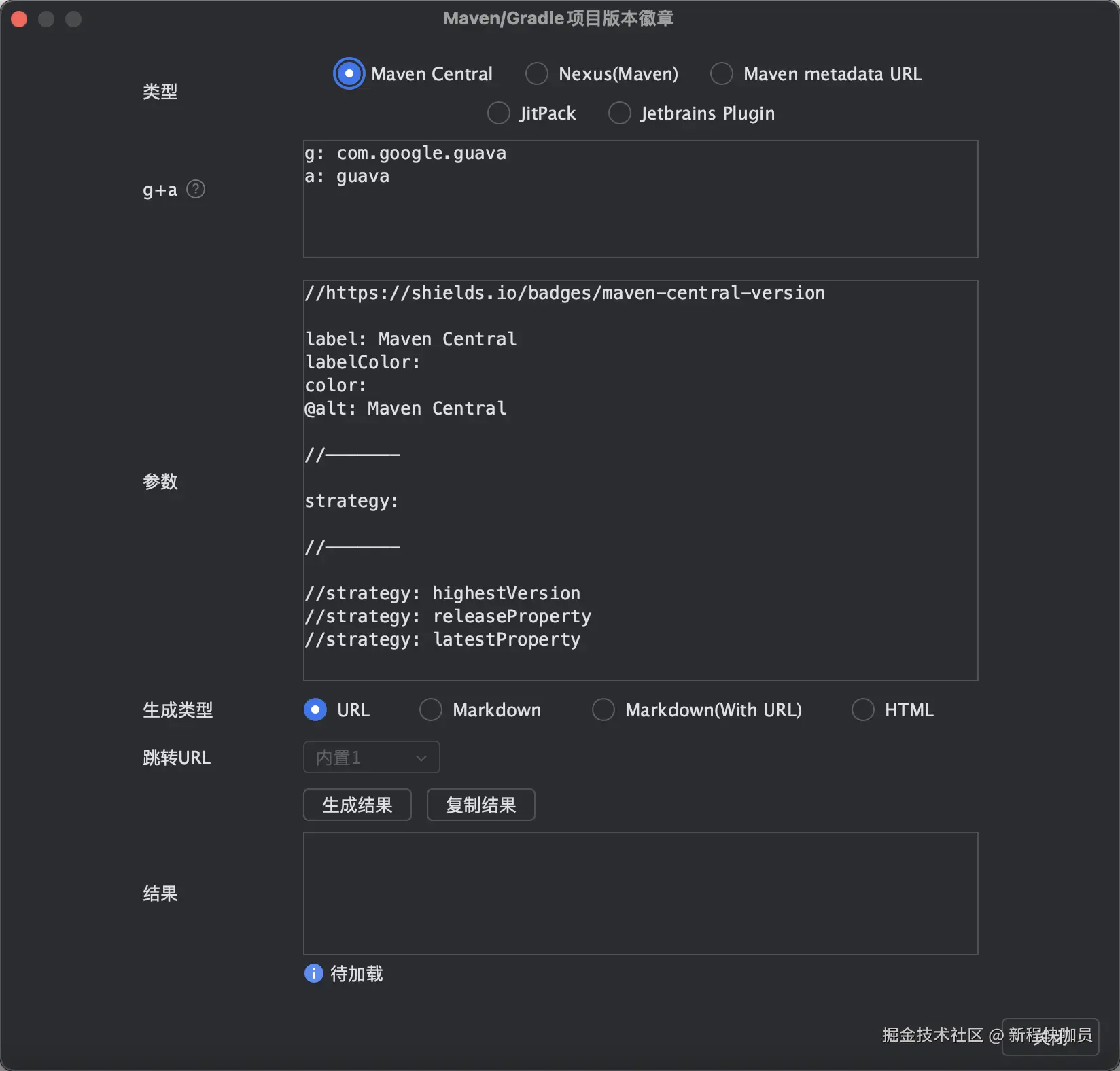Viewport: 1120px width, 1071px height.
Task: Select the Nexus(Maven) type
Action: click(537, 73)
